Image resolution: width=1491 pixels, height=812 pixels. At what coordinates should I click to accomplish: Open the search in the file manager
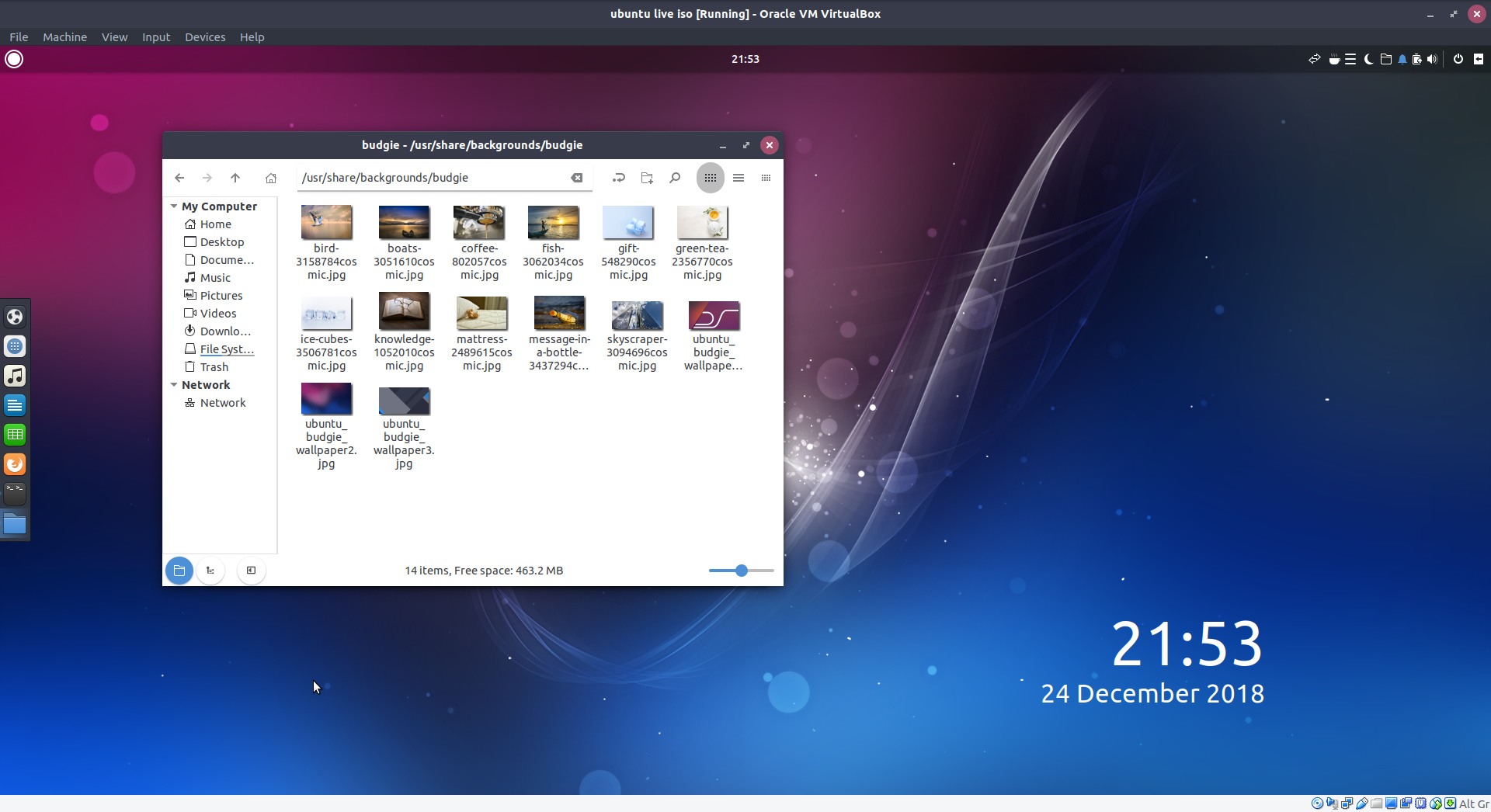[675, 178]
